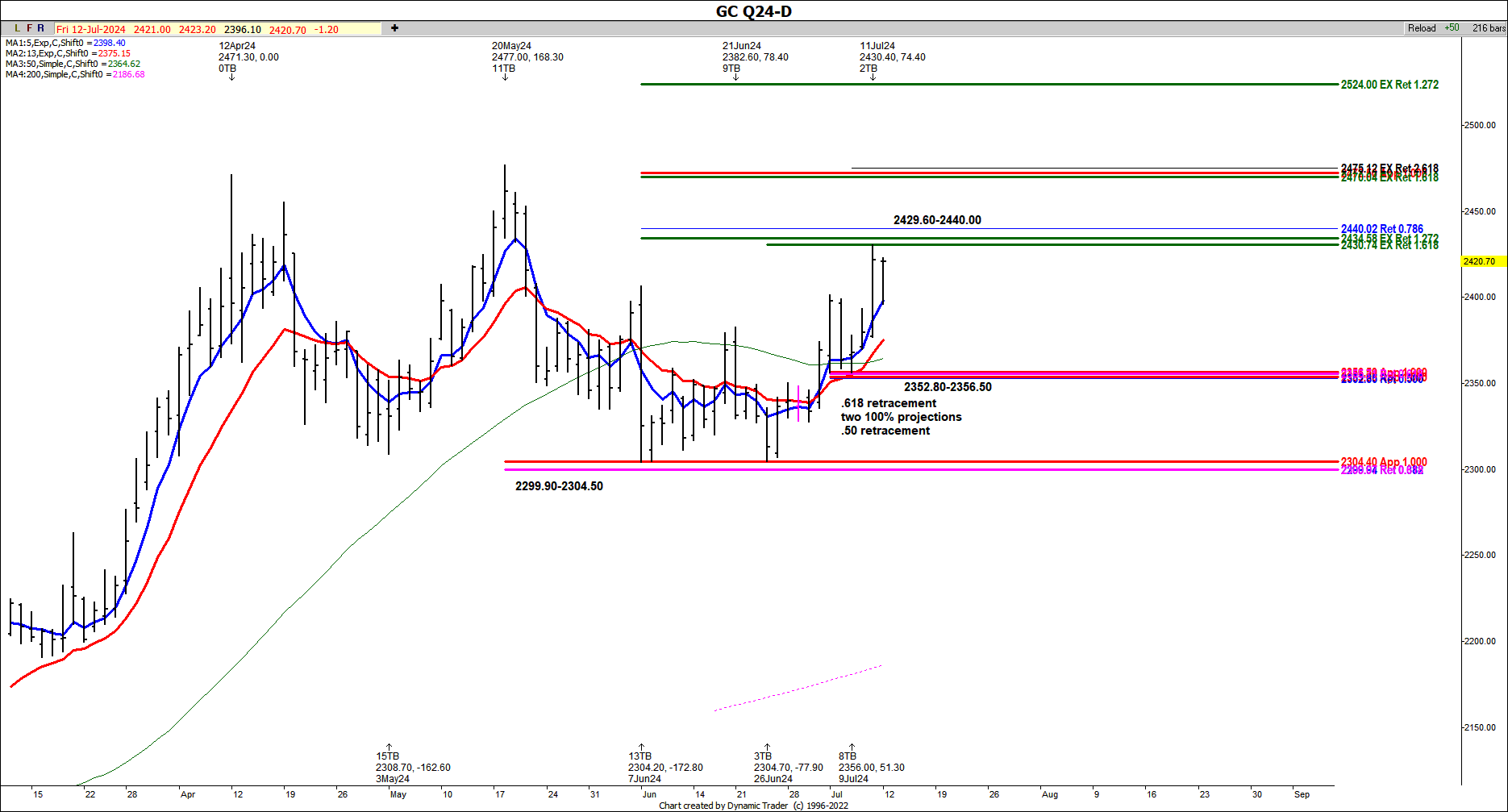Click the plus crosshair icon
1508x812 pixels.
point(394,28)
